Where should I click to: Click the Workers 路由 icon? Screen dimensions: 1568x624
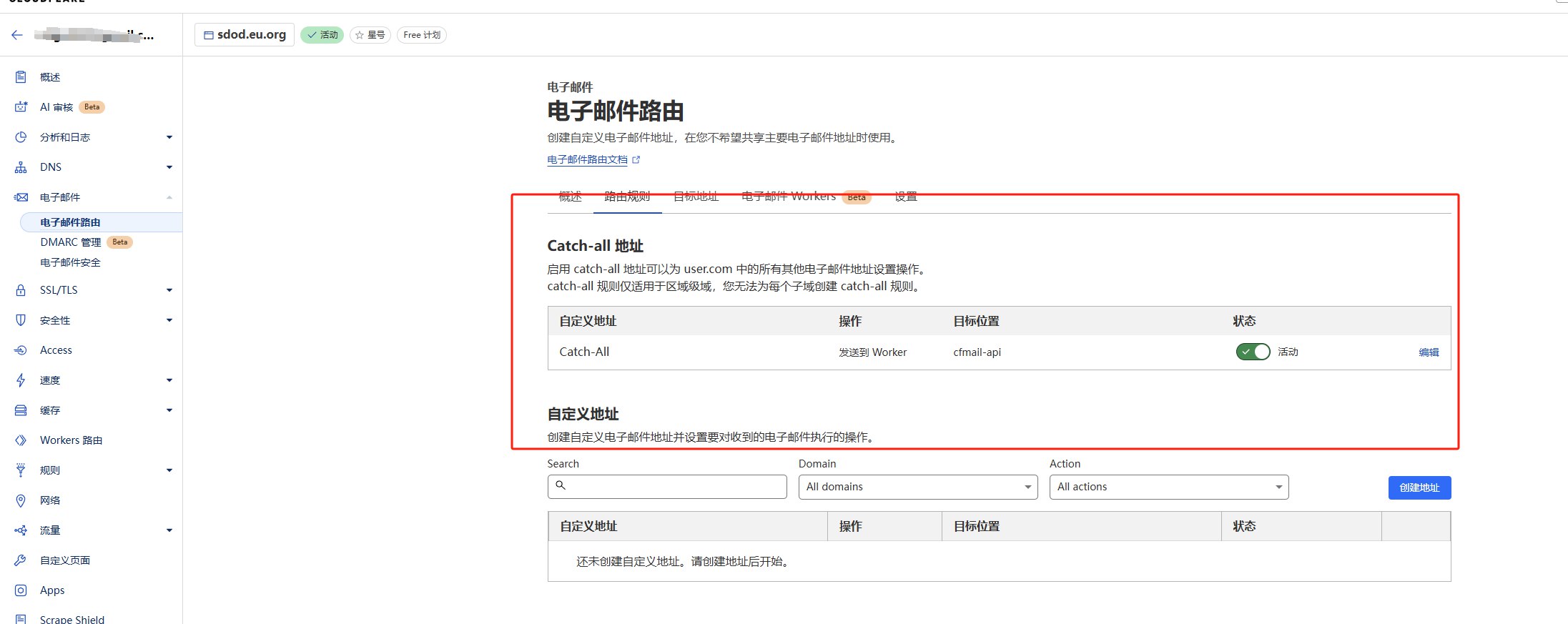pyautogui.click(x=21, y=440)
